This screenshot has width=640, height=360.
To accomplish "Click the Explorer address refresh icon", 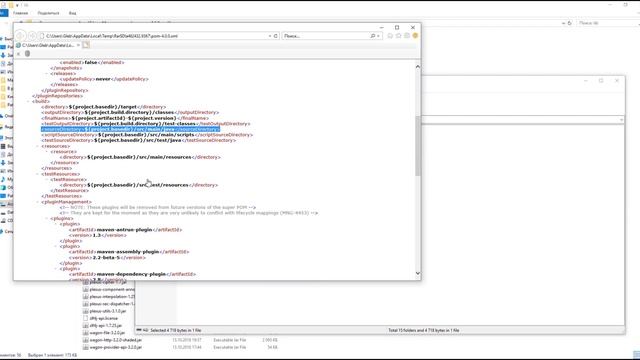I will (569, 23).
